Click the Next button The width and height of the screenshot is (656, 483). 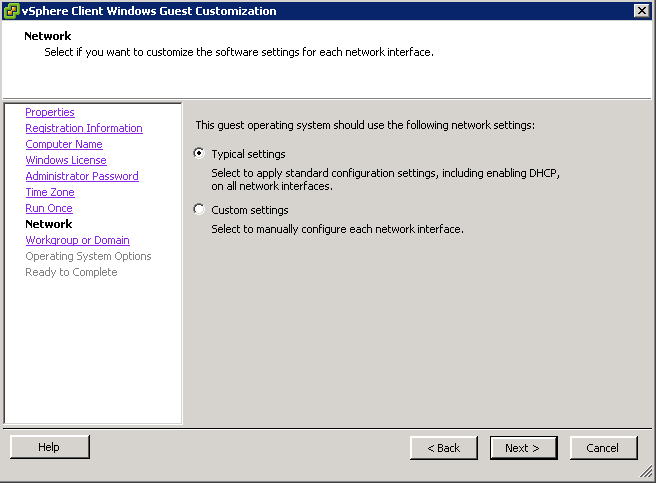(x=523, y=448)
